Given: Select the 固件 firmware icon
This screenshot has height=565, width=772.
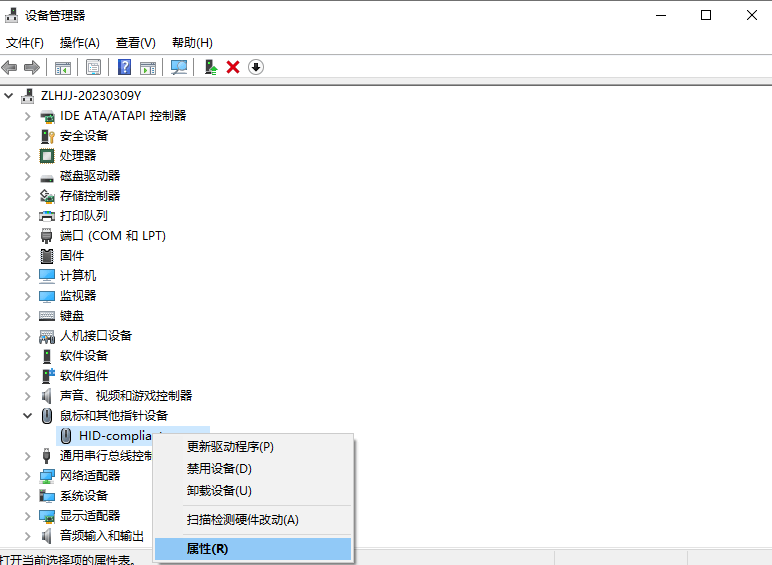Looking at the screenshot, I should click(x=47, y=256).
